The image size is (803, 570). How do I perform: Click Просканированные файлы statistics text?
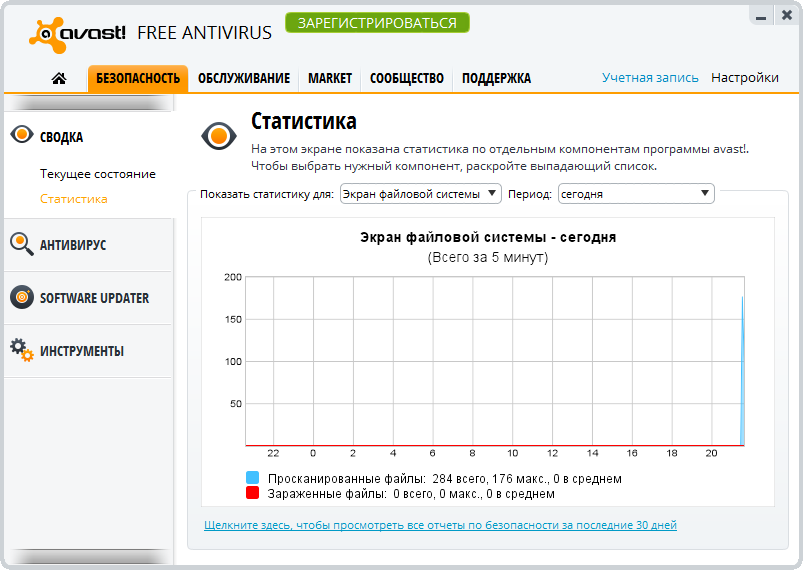[445, 479]
